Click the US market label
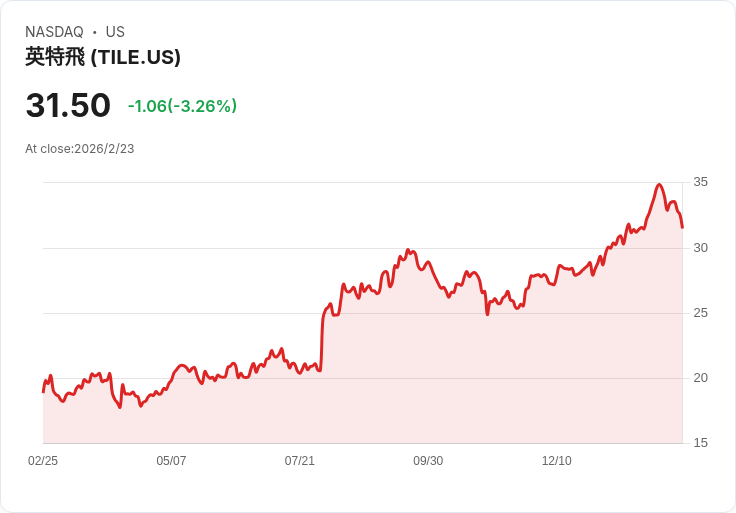Image resolution: width=736 pixels, height=513 pixels. (x=115, y=32)
